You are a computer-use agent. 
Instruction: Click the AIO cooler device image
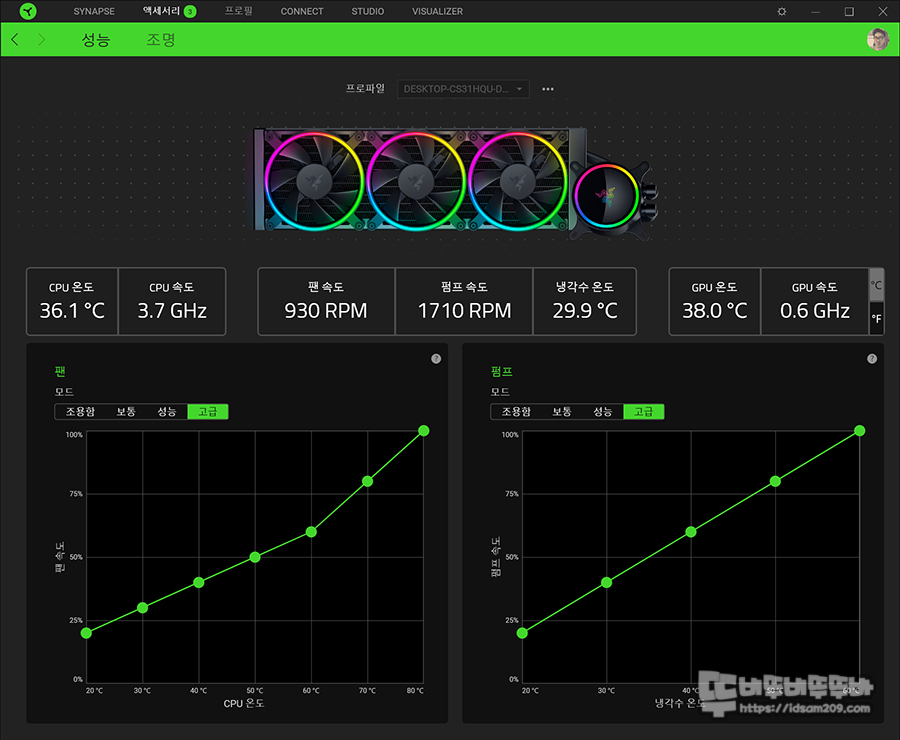(x=455, y=183)
